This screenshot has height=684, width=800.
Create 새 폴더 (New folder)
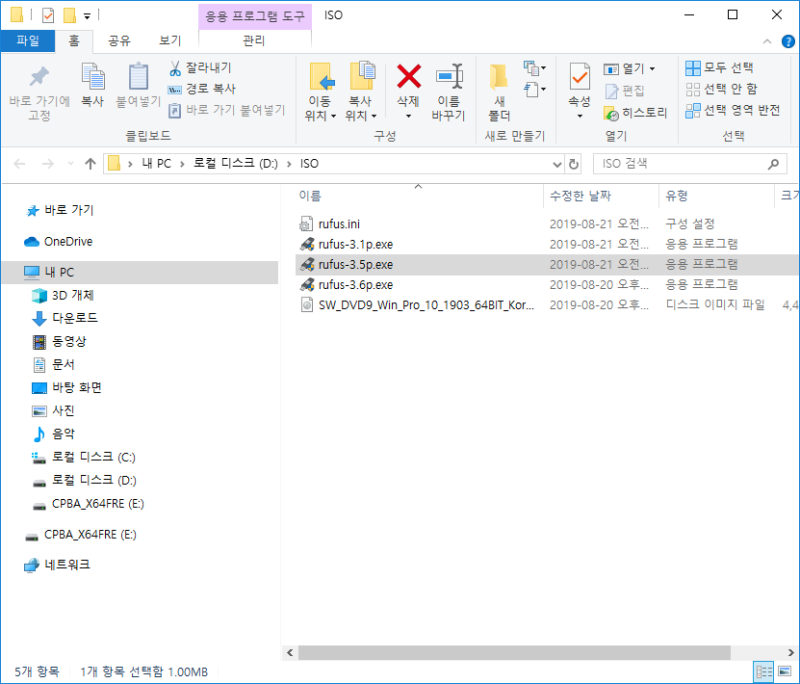click(499, 92)
